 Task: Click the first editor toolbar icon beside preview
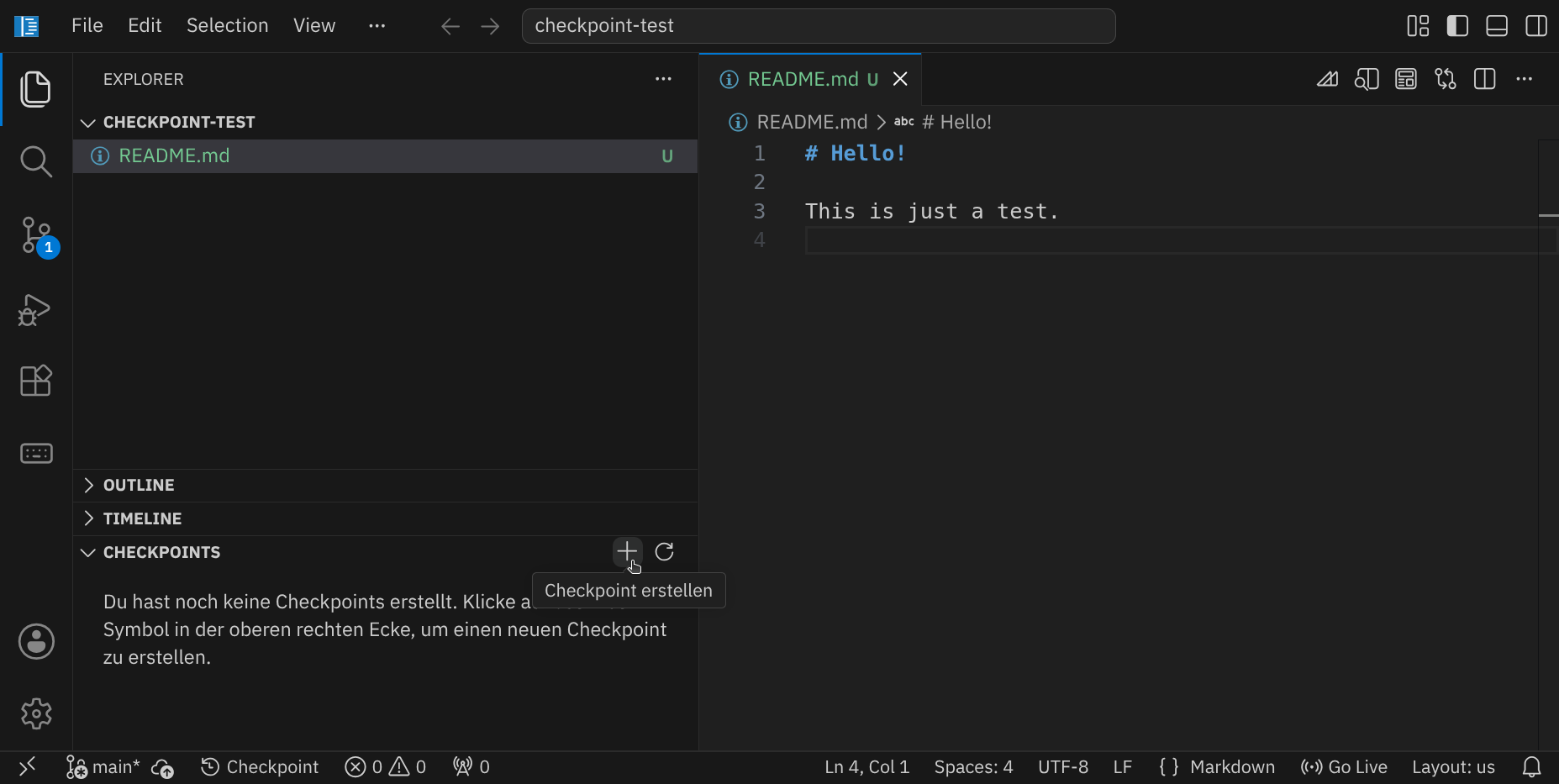pyautogui.click(x=1327, y=79)
